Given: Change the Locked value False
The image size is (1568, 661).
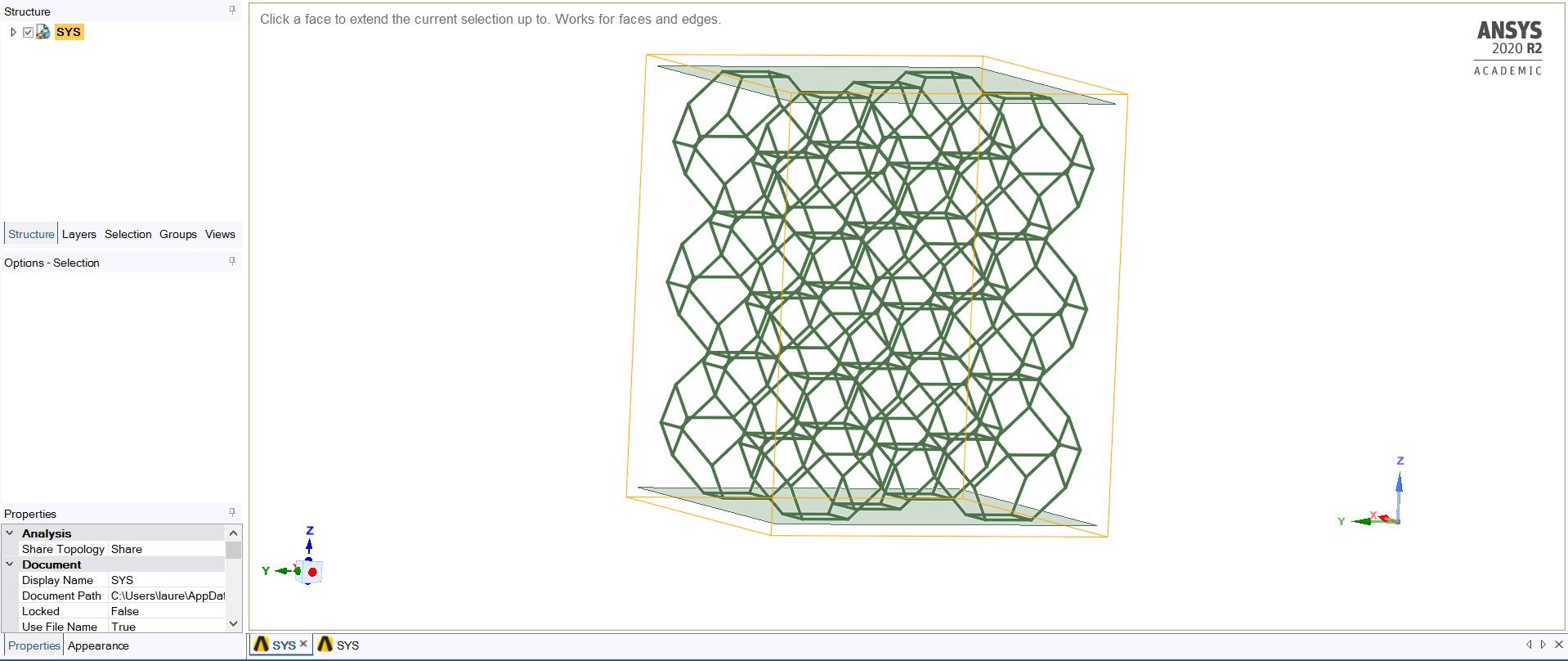Looking at the screenshot, I should point(167,611).
